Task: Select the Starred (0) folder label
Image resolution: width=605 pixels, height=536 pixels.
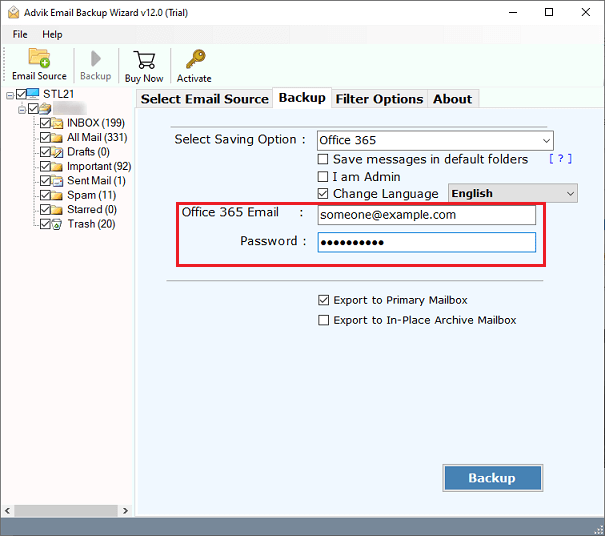Action: click(x=92, y=210)
